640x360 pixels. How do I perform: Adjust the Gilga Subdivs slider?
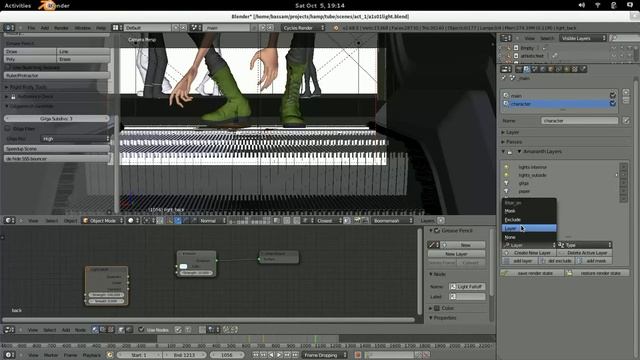point(57,118)
